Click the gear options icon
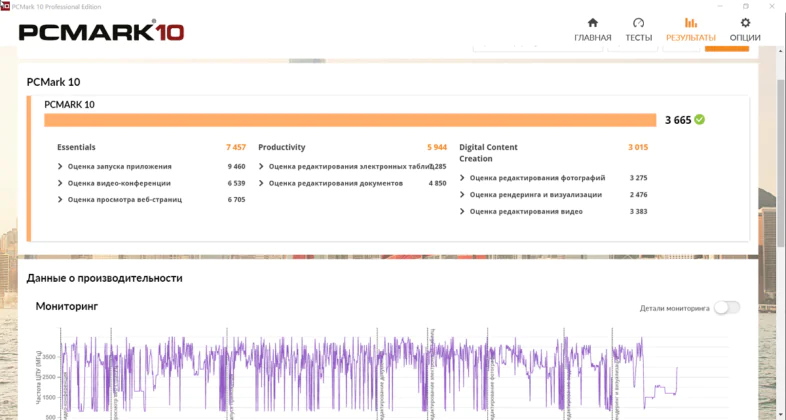 click(x=745, y=23)
